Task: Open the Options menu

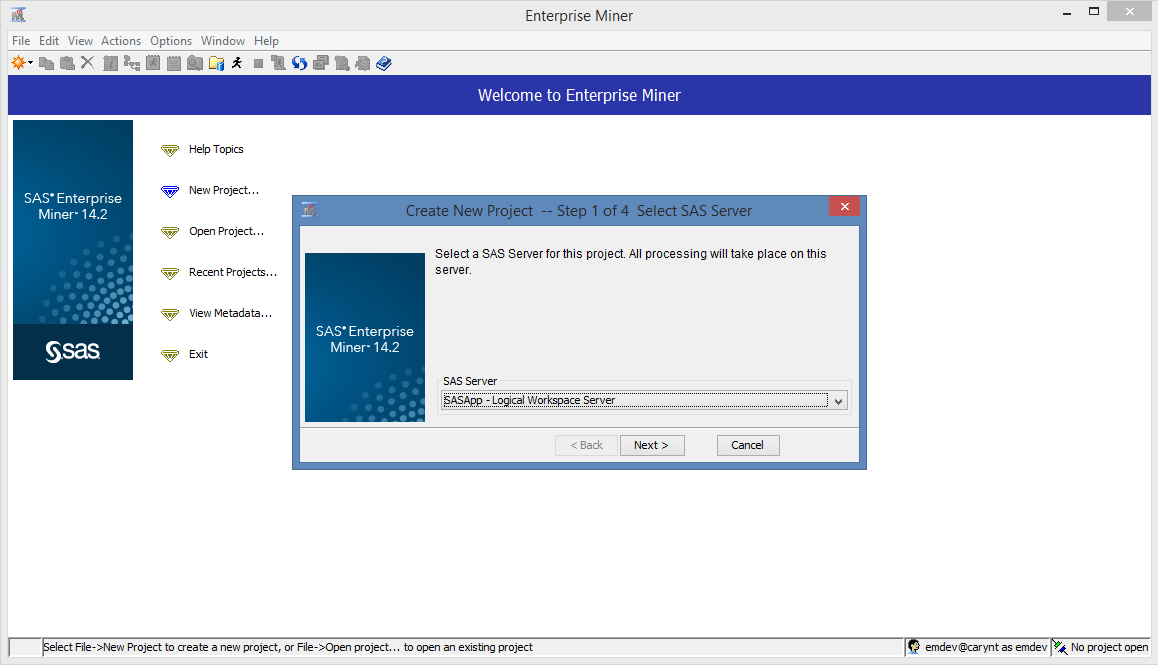Action: click(170, 41)
